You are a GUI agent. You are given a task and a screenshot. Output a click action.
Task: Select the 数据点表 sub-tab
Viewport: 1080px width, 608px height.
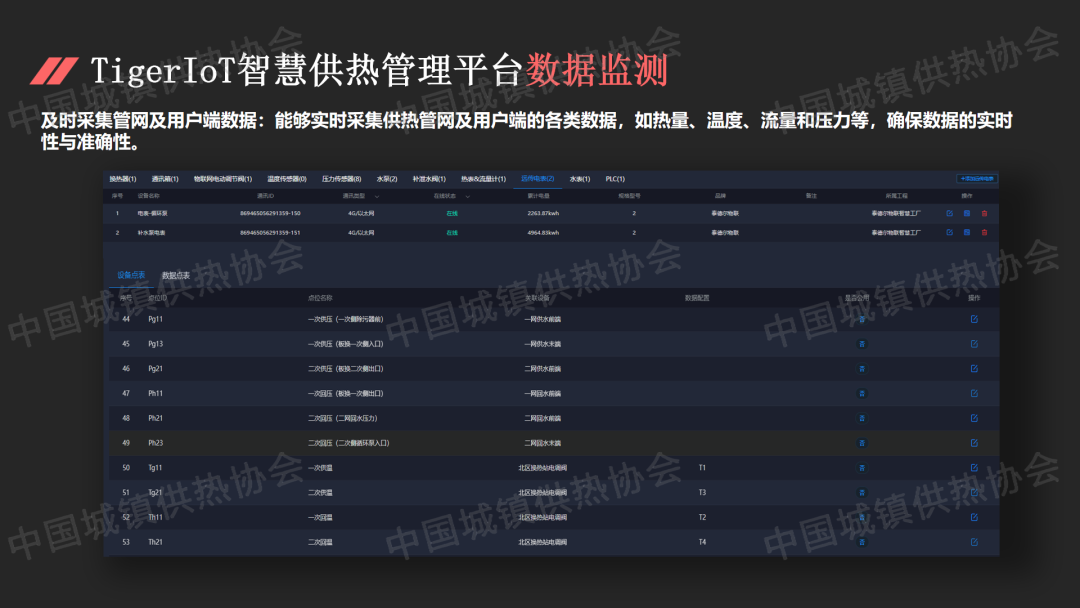176,274
